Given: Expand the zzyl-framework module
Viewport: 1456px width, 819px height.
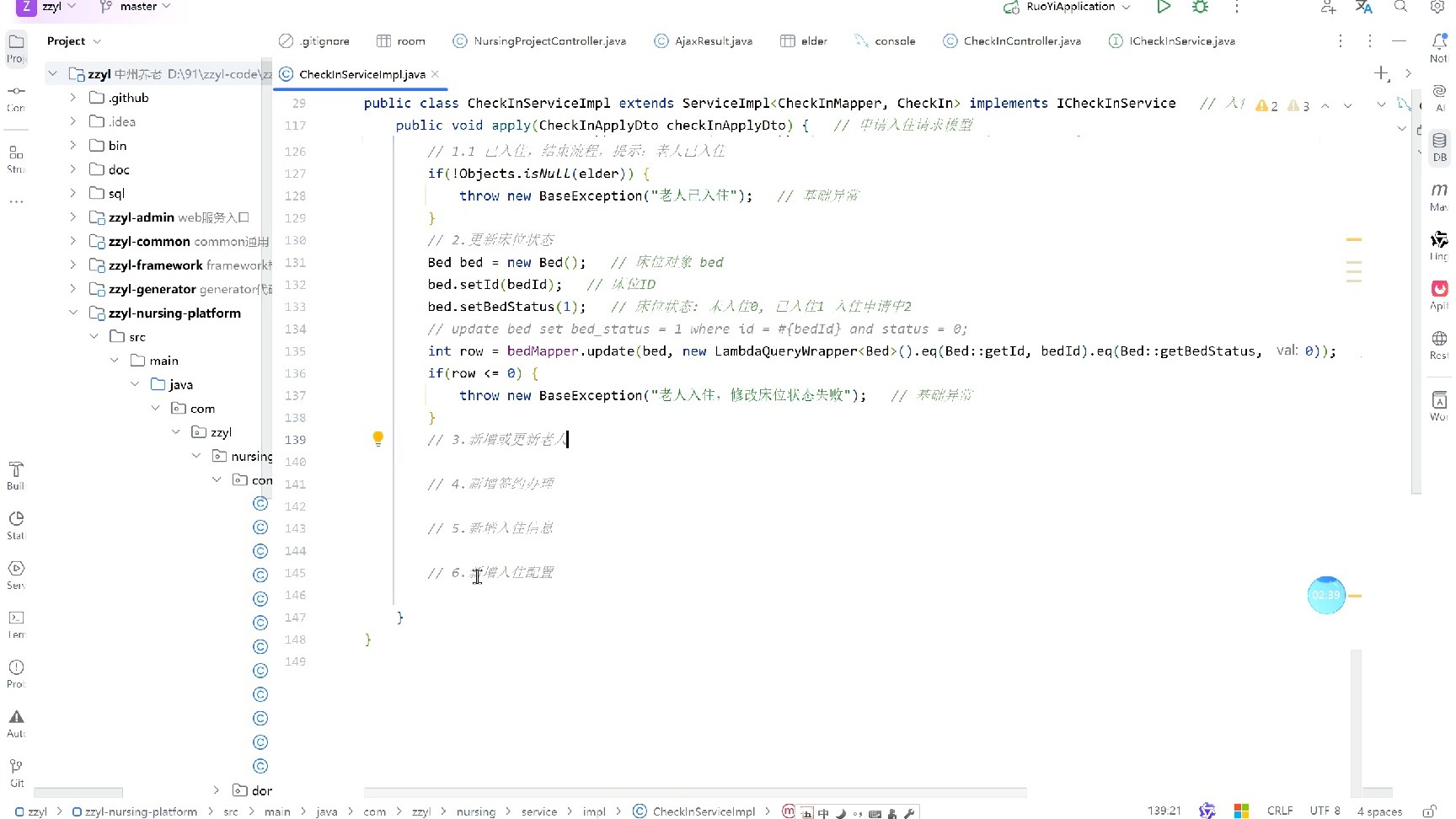Looking at the screenshot, I should (x=72, y=265).
